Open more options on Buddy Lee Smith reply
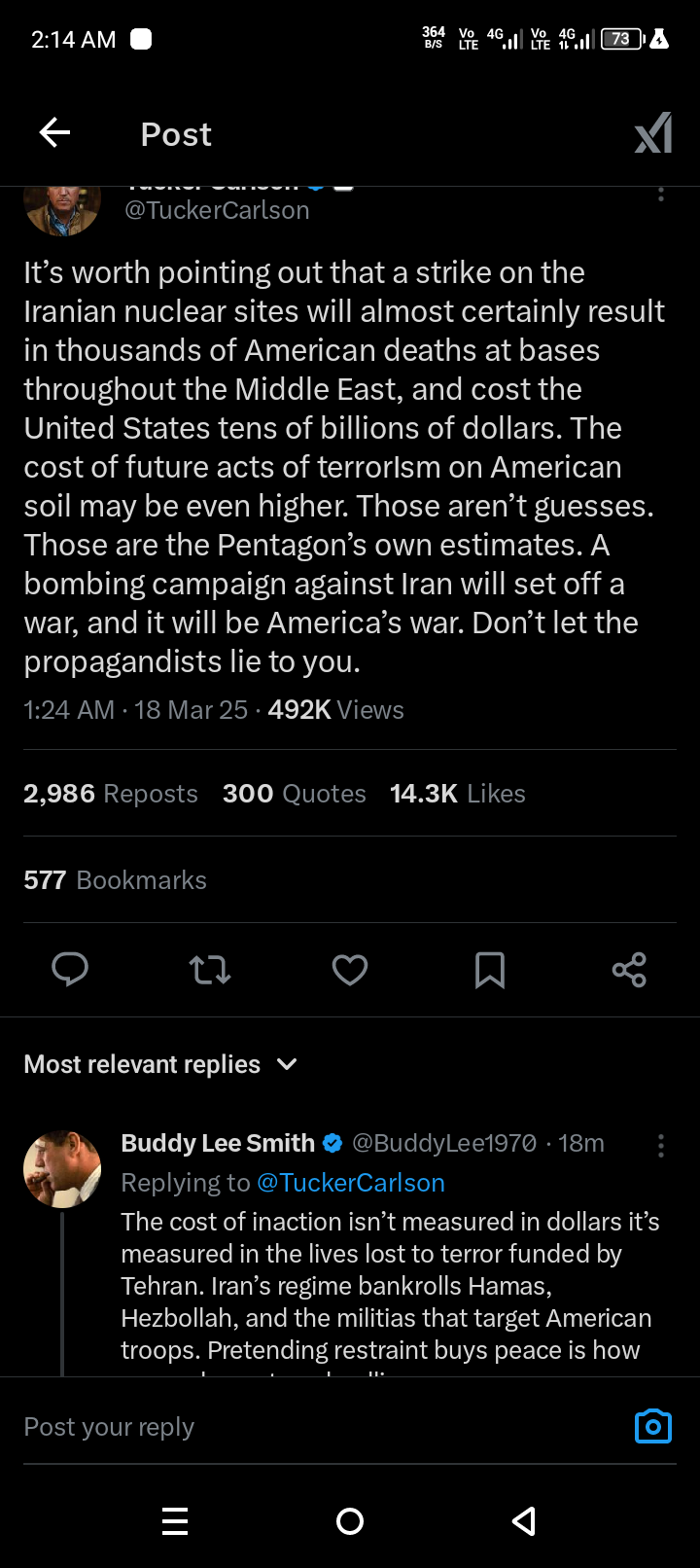700x1568 pixels. (661, 1146)
